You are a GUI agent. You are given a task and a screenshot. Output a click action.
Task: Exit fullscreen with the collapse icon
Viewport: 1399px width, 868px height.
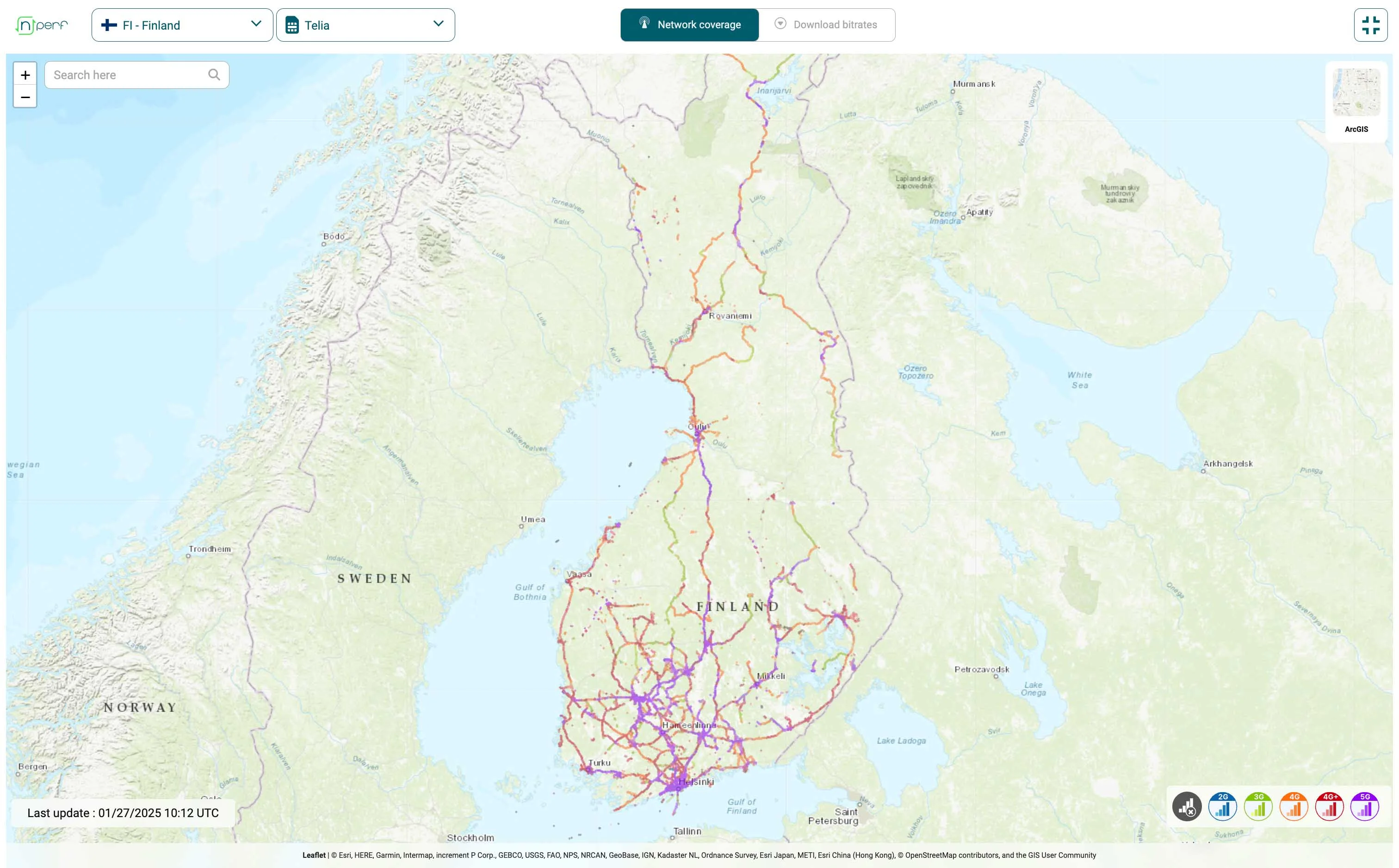(1370, 25)
